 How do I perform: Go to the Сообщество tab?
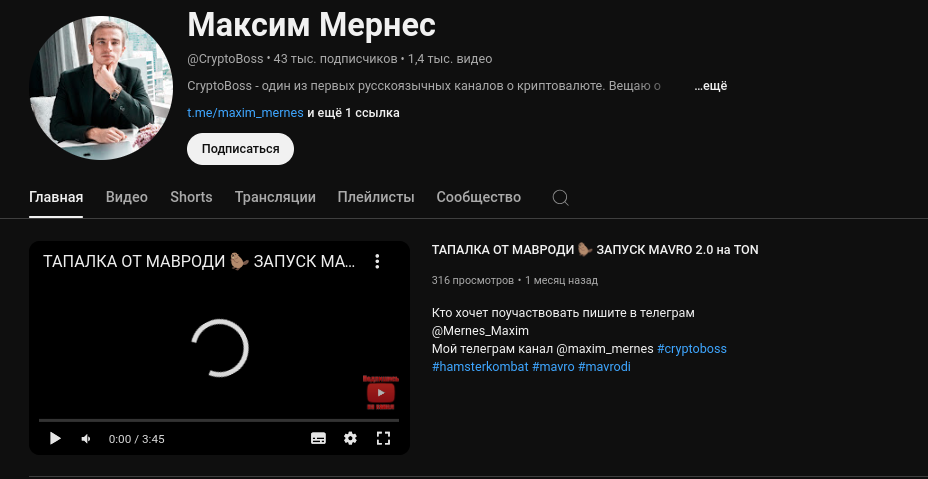coord(479,197)
